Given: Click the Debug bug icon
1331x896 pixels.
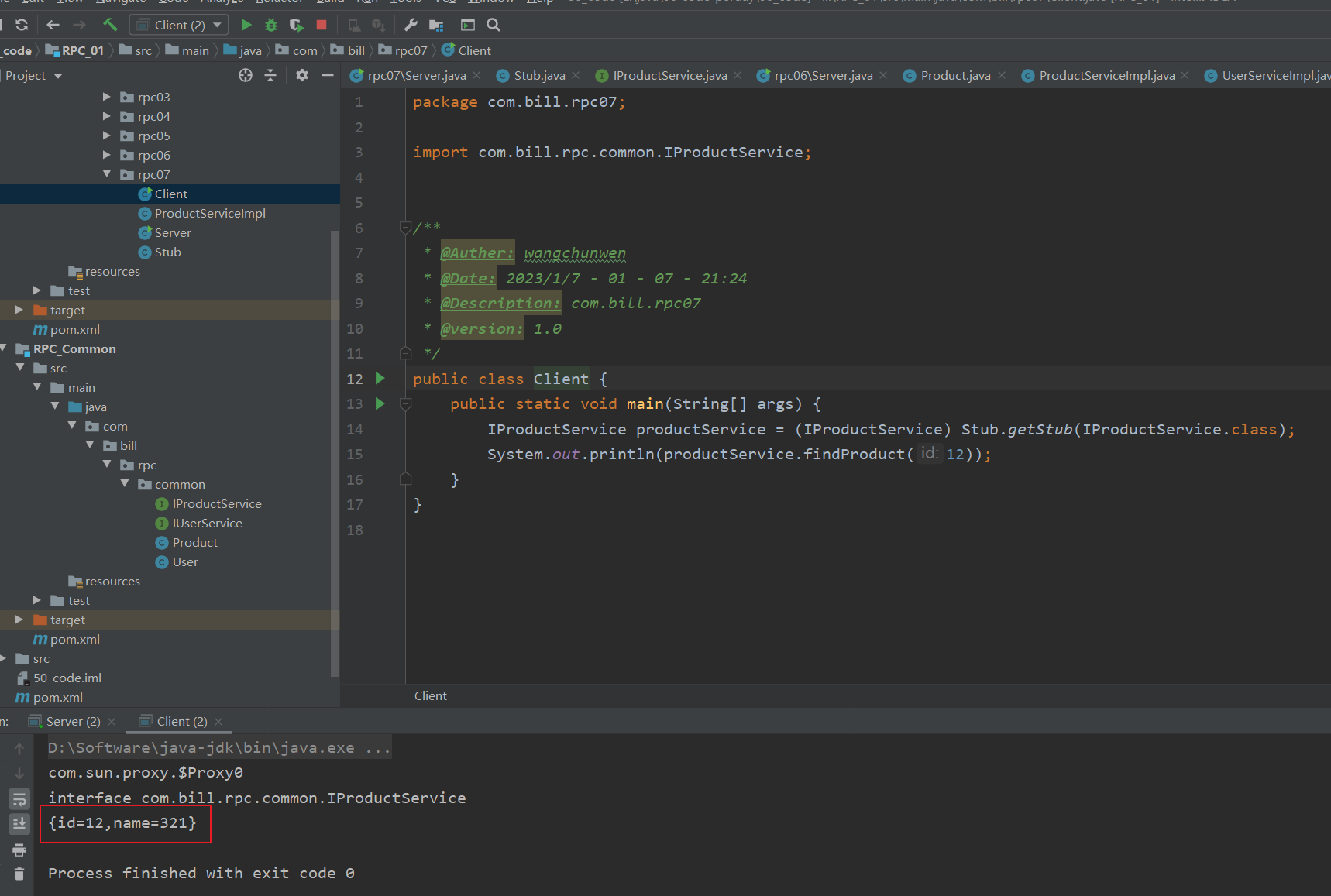Looking at the screenshot, I should tap(271, 25).
